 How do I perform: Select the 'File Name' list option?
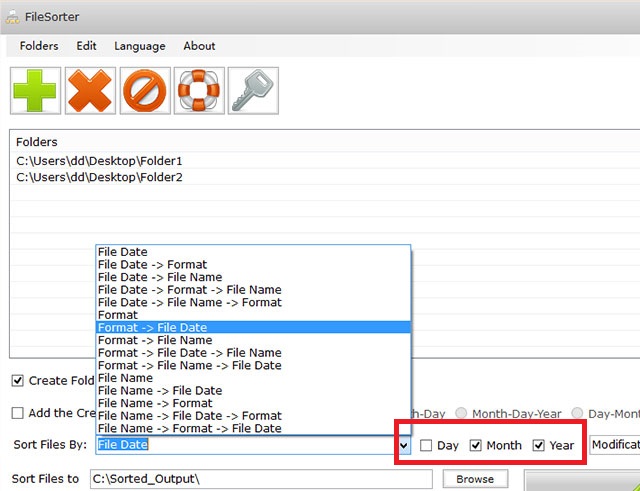pyautogui.click(x=253, y=378)
